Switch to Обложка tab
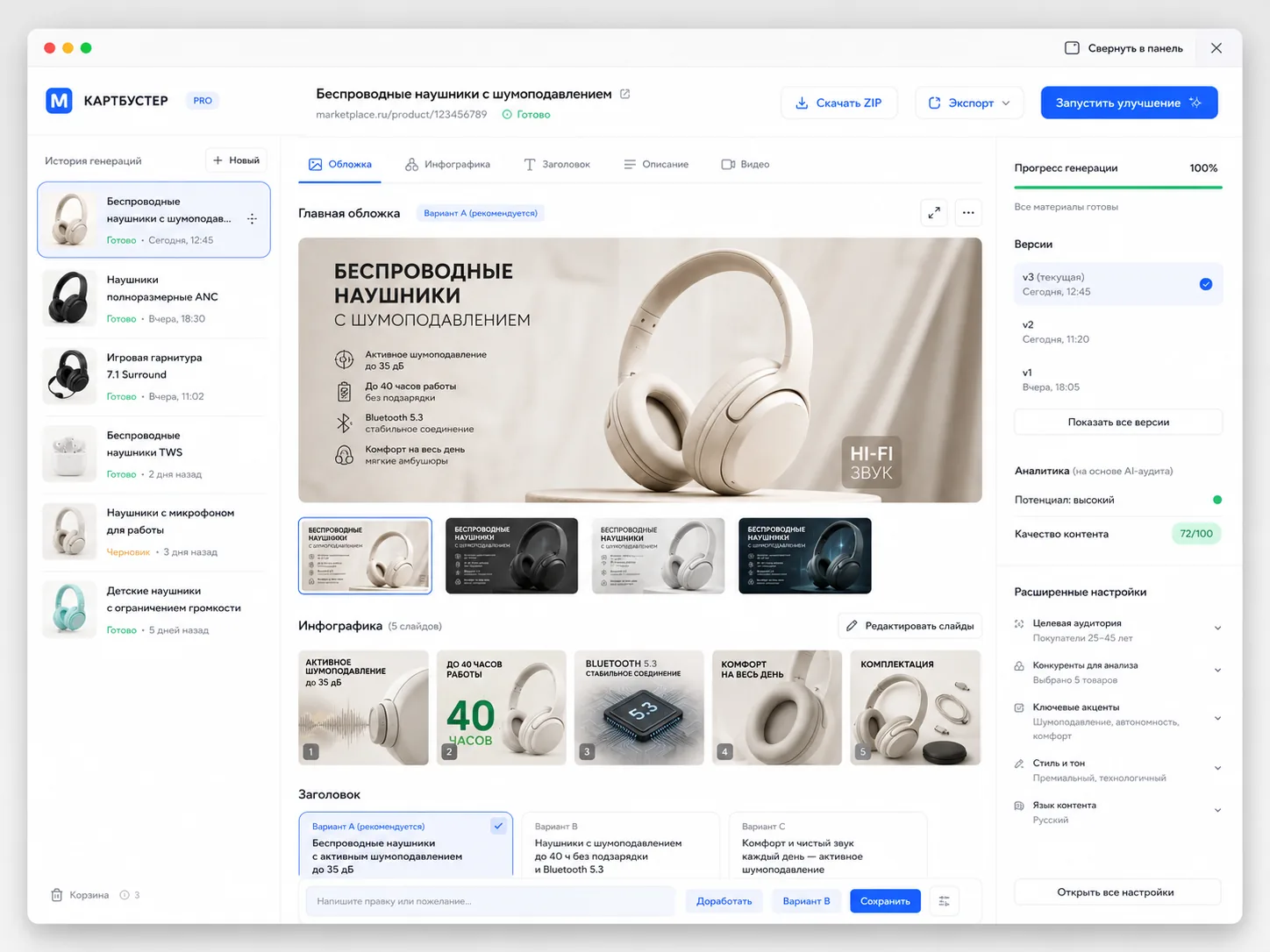The height and width of the screenshot is (952, 1270). click(340, 164)
